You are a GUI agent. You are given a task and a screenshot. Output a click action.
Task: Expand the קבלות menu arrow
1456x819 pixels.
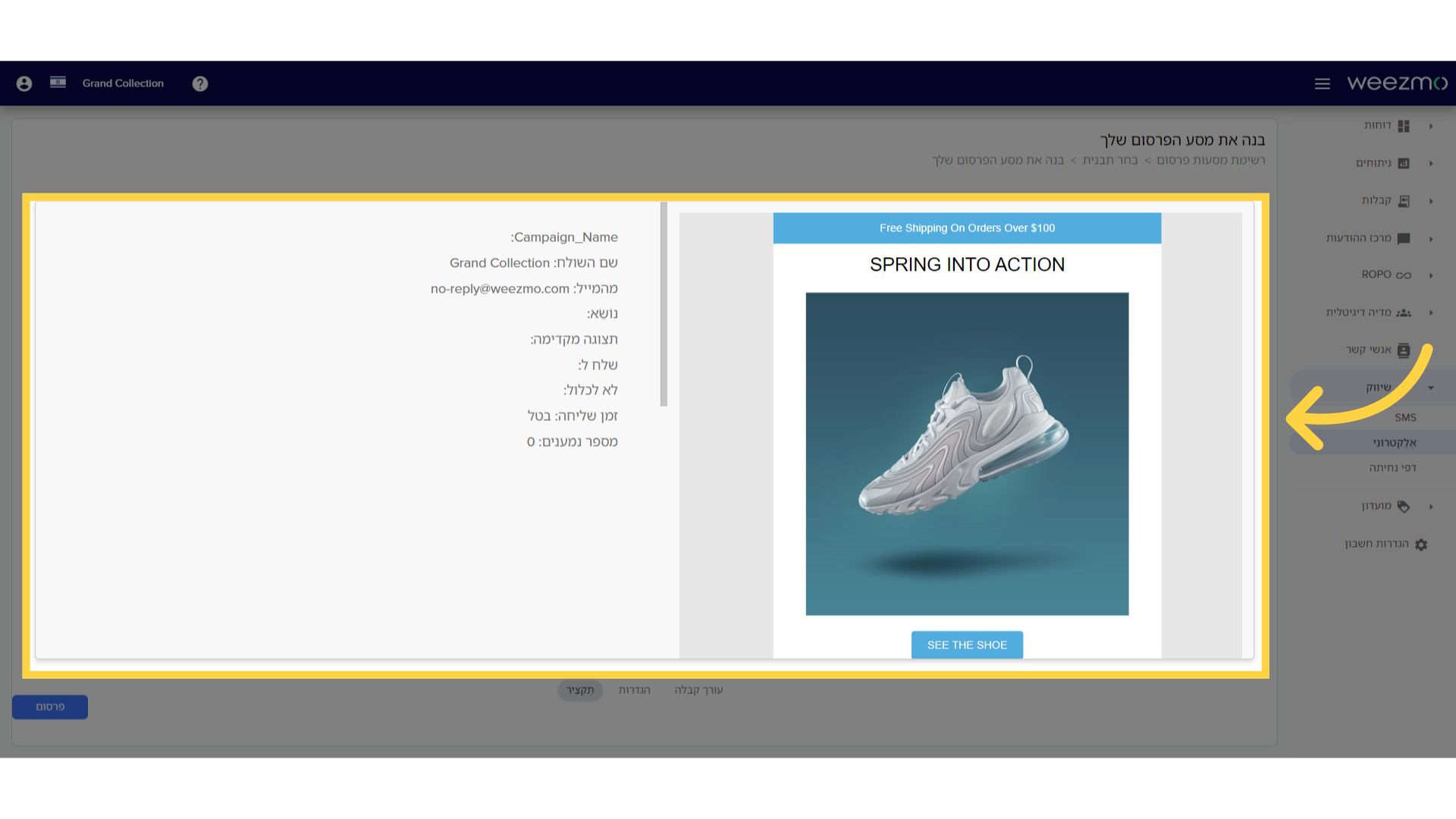[1431, 201]
